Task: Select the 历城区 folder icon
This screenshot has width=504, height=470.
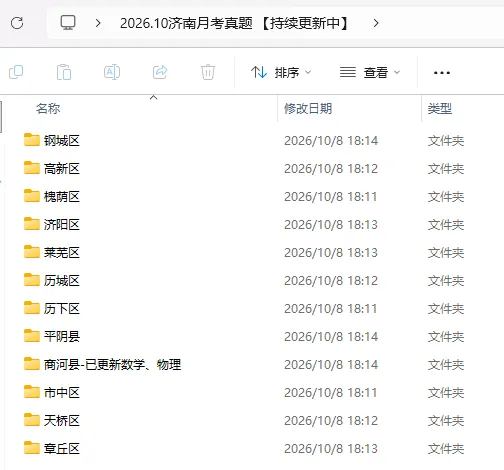Action: click(32, 280)
